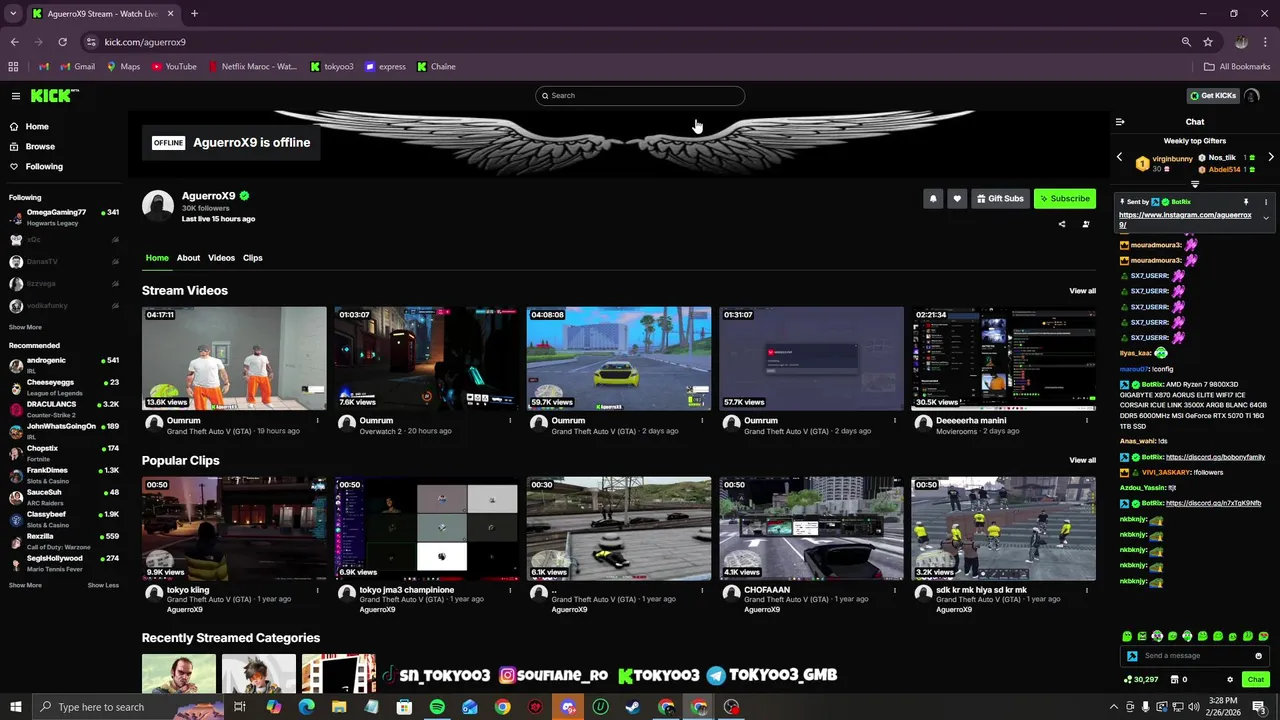Open pinned message options menu

(x=1266, y=202)
